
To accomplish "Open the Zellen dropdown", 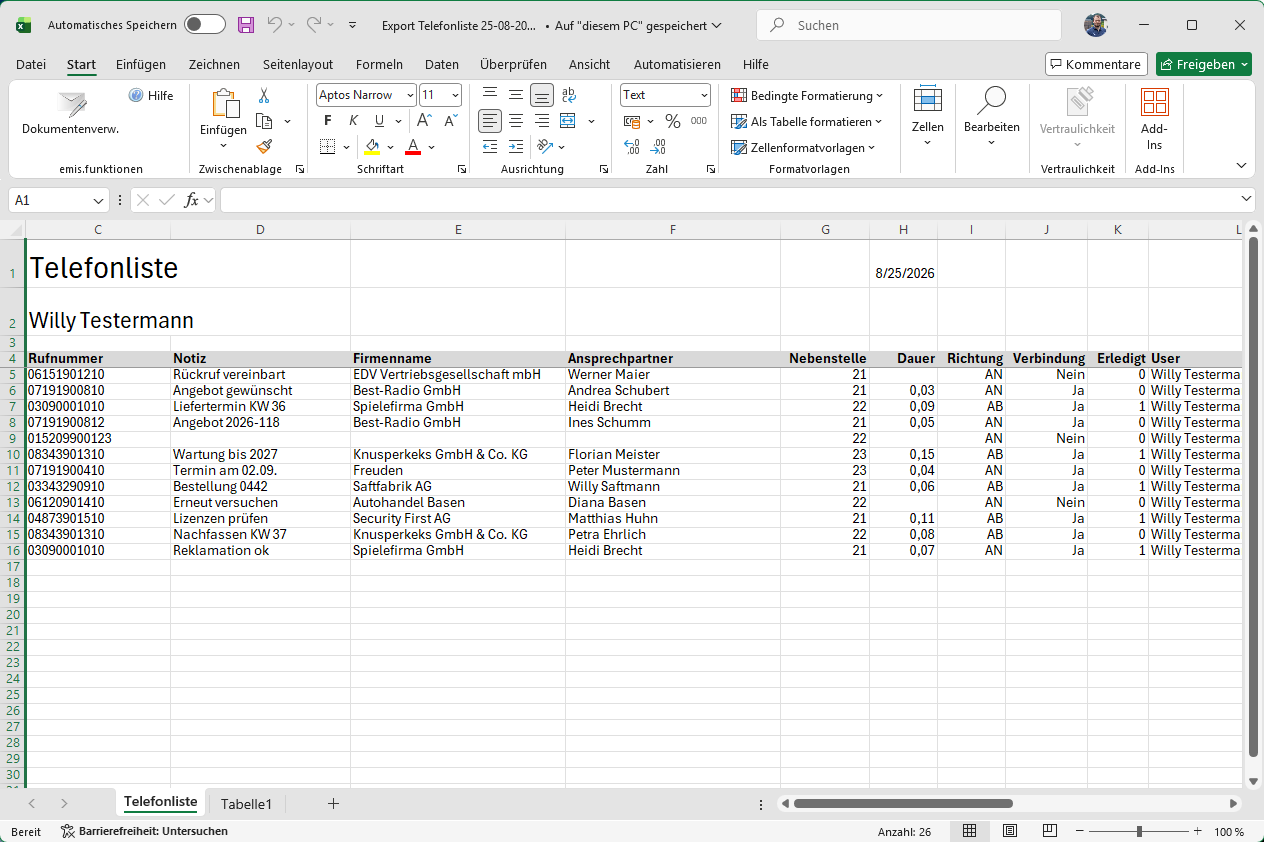I will tap(927, 118).
